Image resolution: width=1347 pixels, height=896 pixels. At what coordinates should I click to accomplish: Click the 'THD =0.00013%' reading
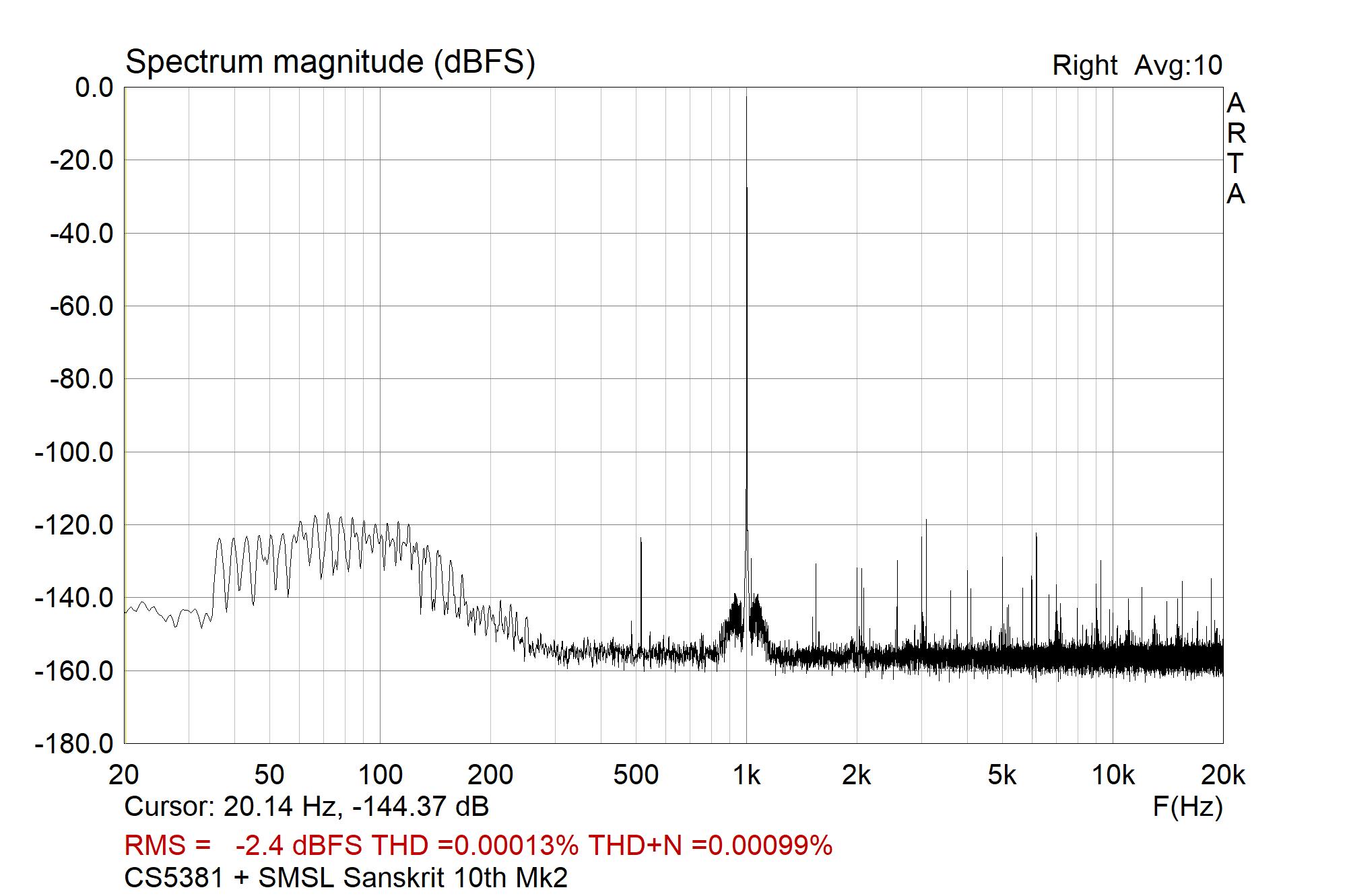point(475,845)
